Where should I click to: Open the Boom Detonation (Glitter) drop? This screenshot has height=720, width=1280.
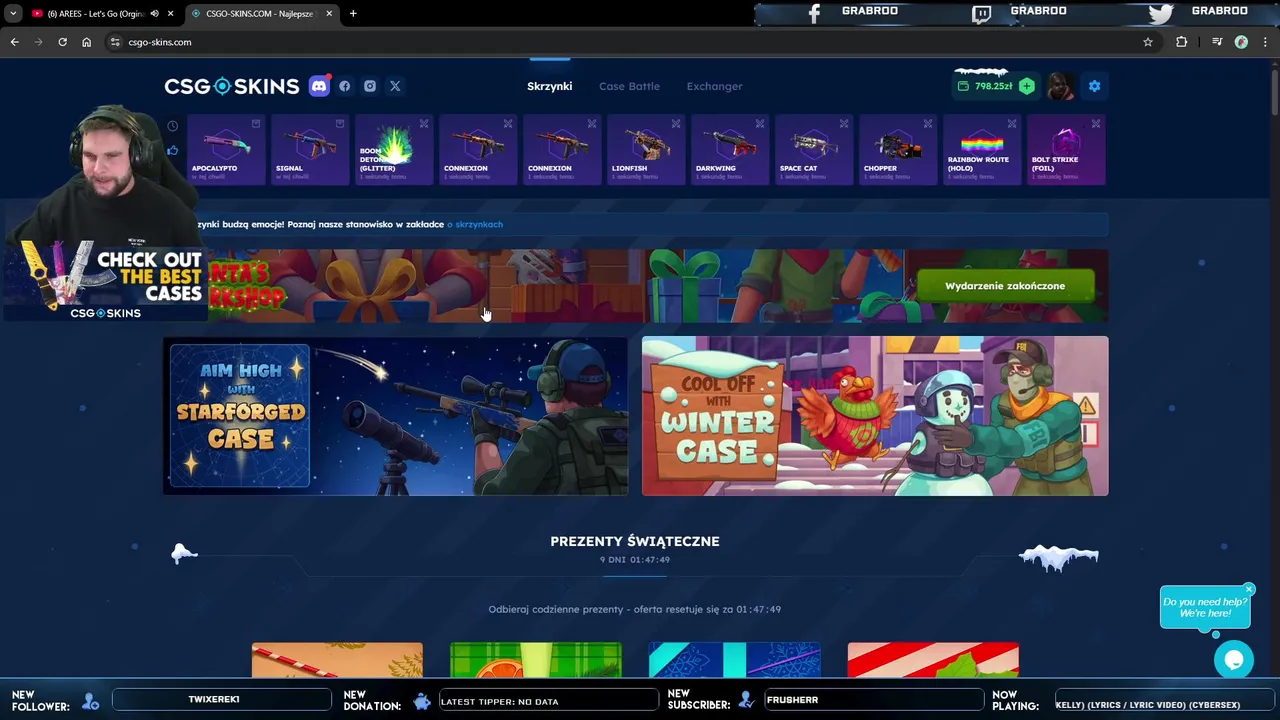coord(394,150)
